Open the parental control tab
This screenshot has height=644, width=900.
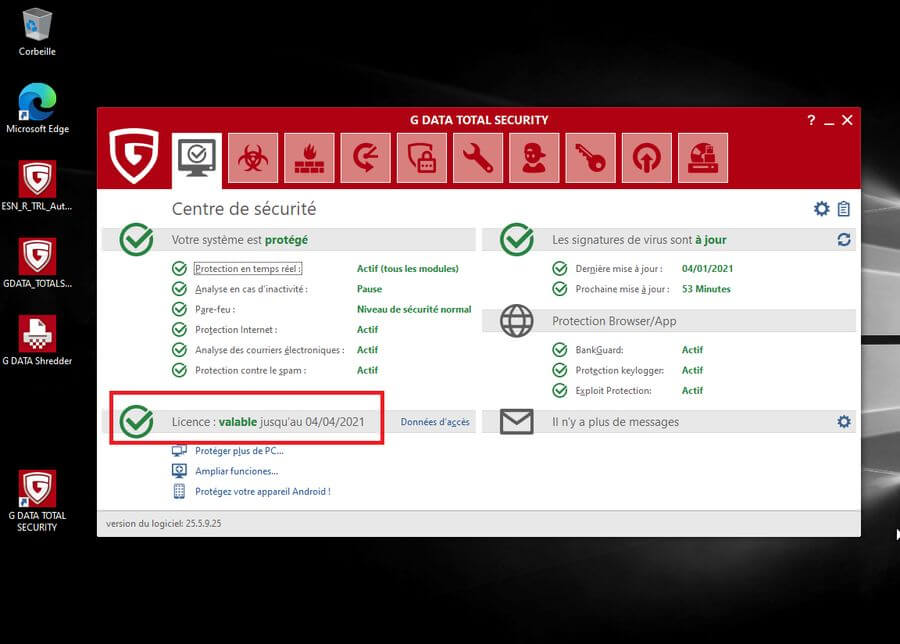tap(534, 158)
